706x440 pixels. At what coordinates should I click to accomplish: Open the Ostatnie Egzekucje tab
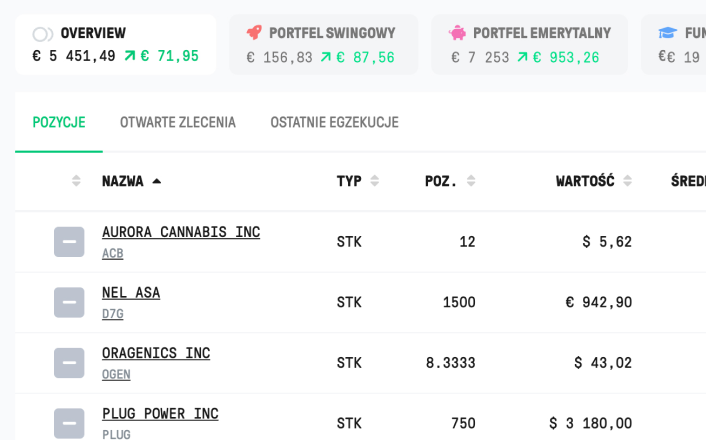(x=334, y=123)
